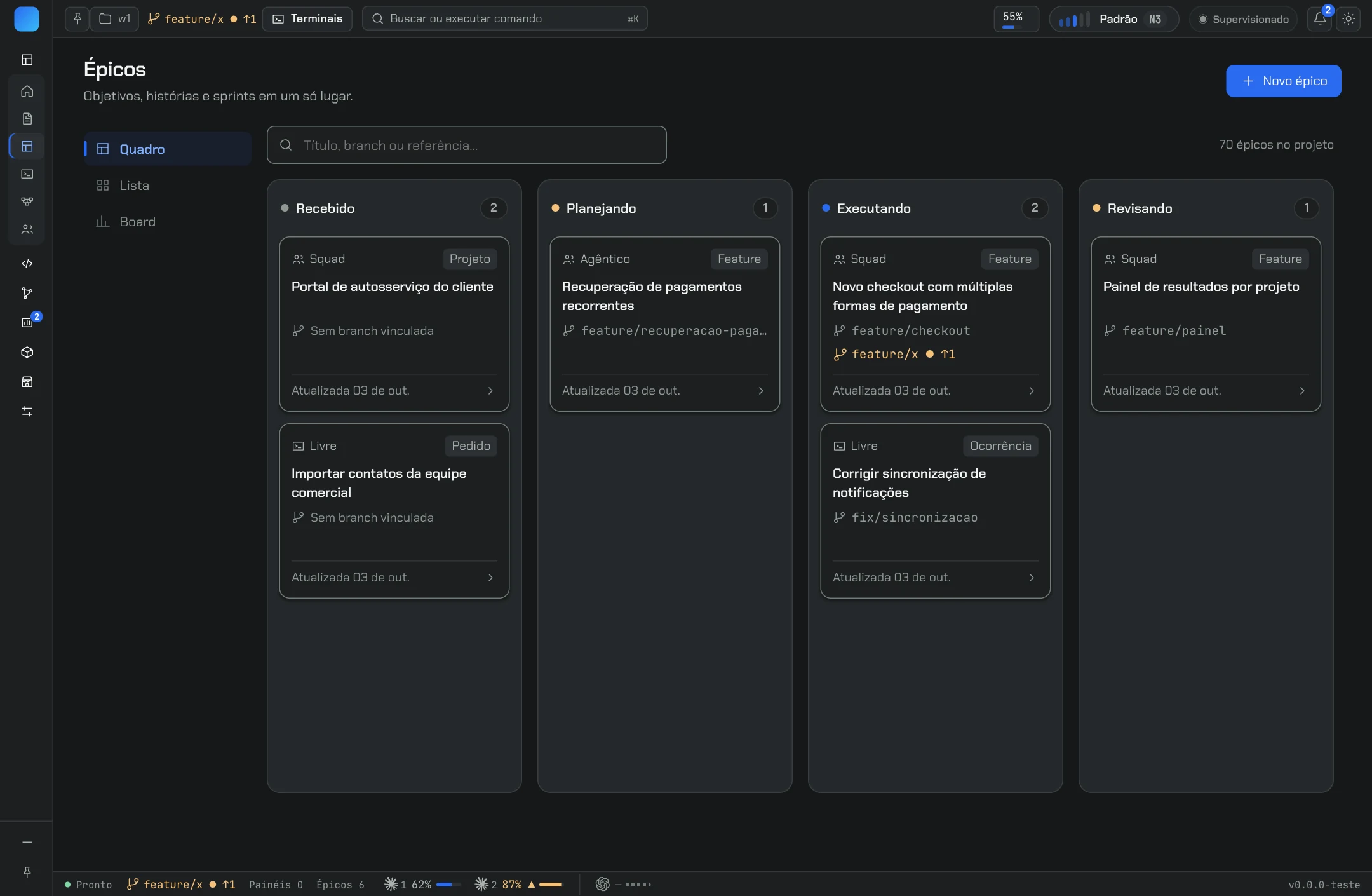Click the feature/x branch on checkout card
Screen dimensions: 1372x896
coord(894,354)
